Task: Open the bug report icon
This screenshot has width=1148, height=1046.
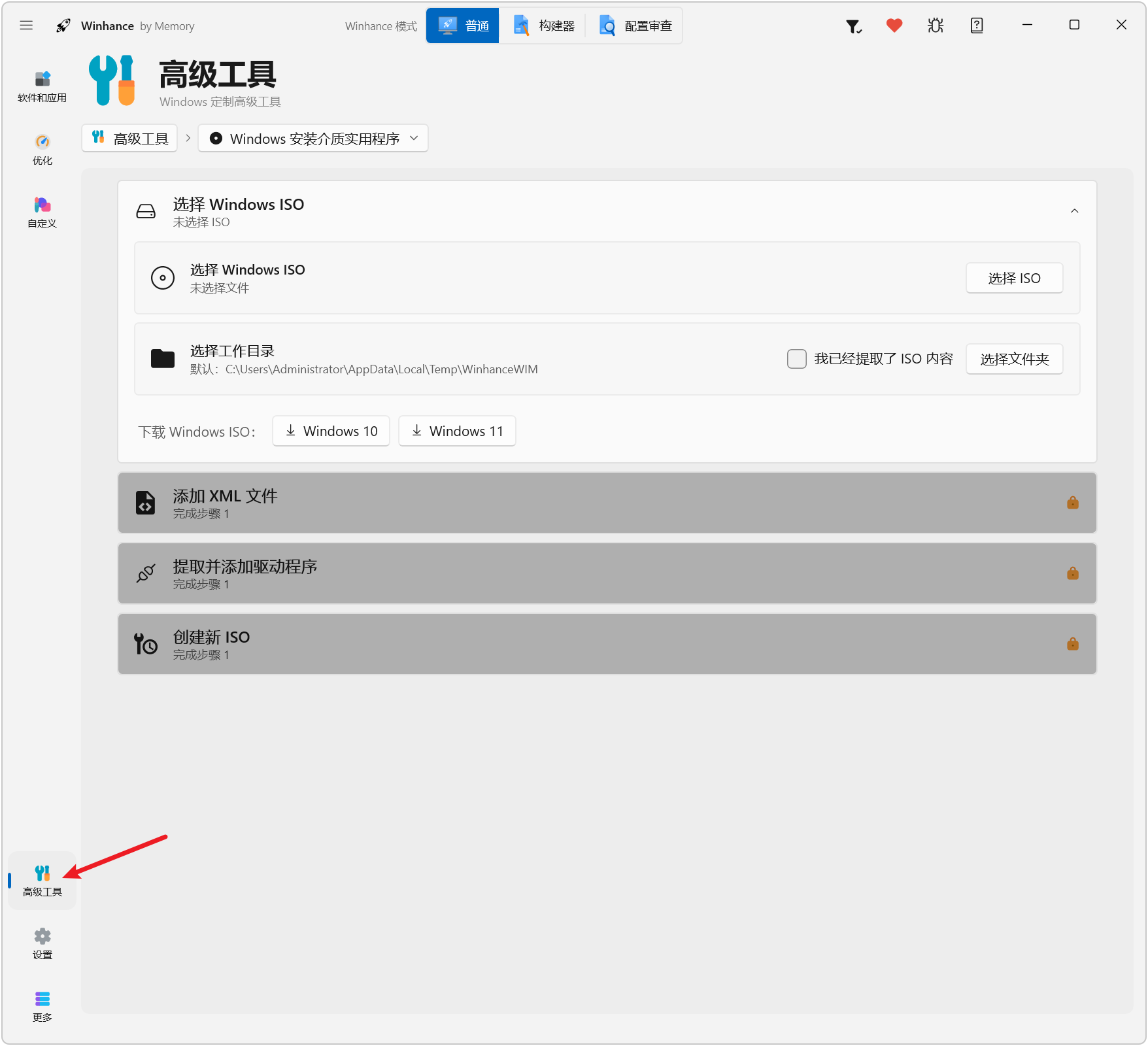Action: [936, 25]
